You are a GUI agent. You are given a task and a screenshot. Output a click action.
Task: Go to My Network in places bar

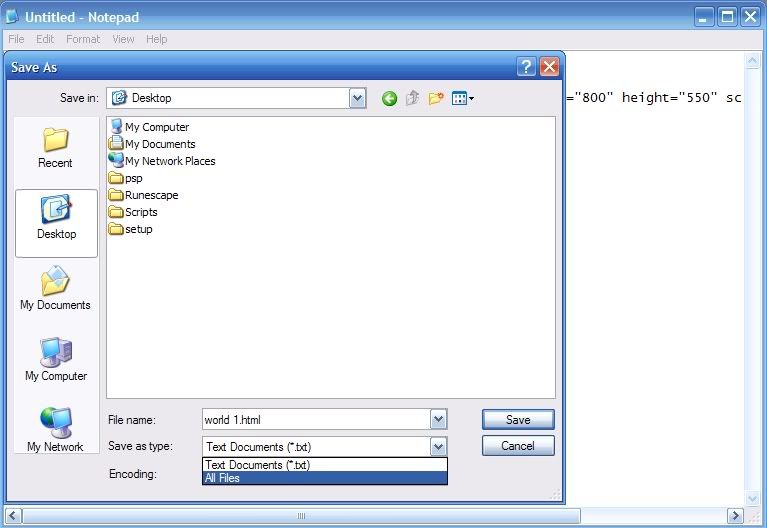point(56,430)
